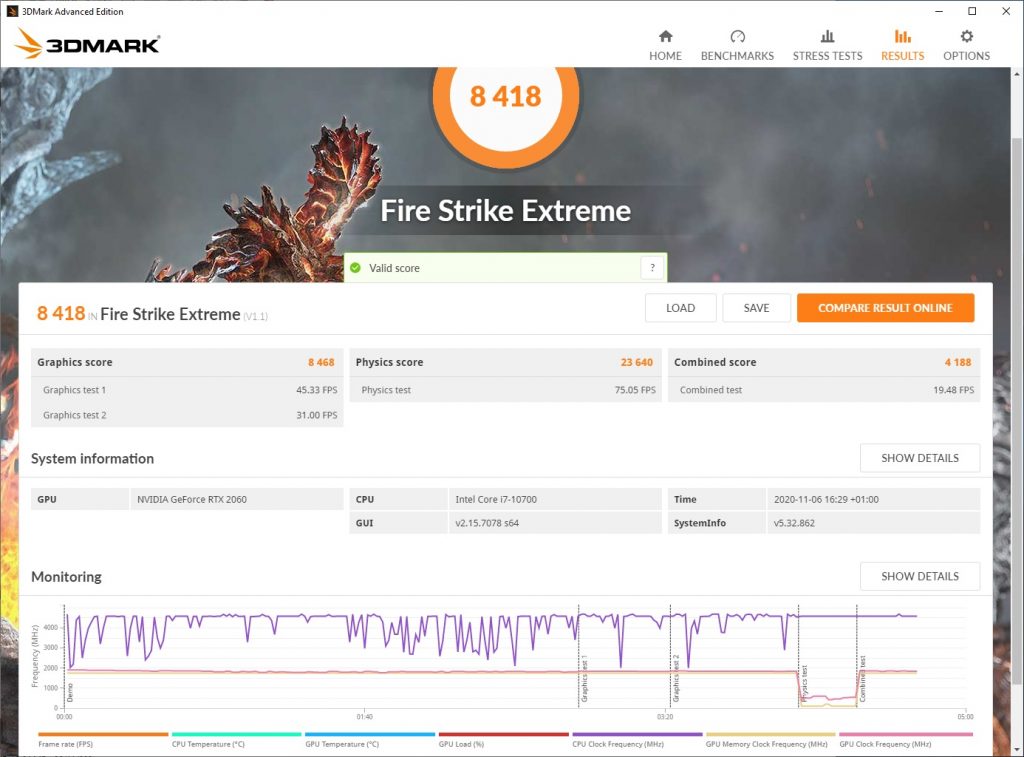The width and height of the screenshot is (1024, 757).
Task: Click the Valid score label
Action: point(394,268)
